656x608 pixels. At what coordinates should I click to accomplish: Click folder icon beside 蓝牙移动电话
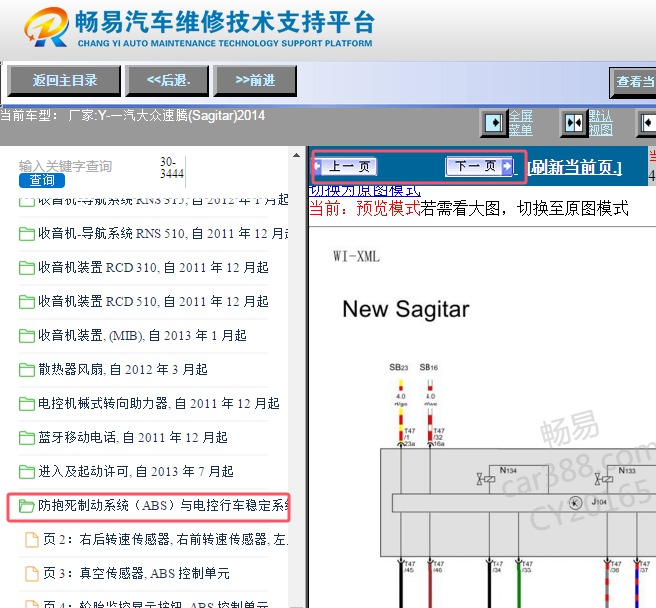coord(27,438)
